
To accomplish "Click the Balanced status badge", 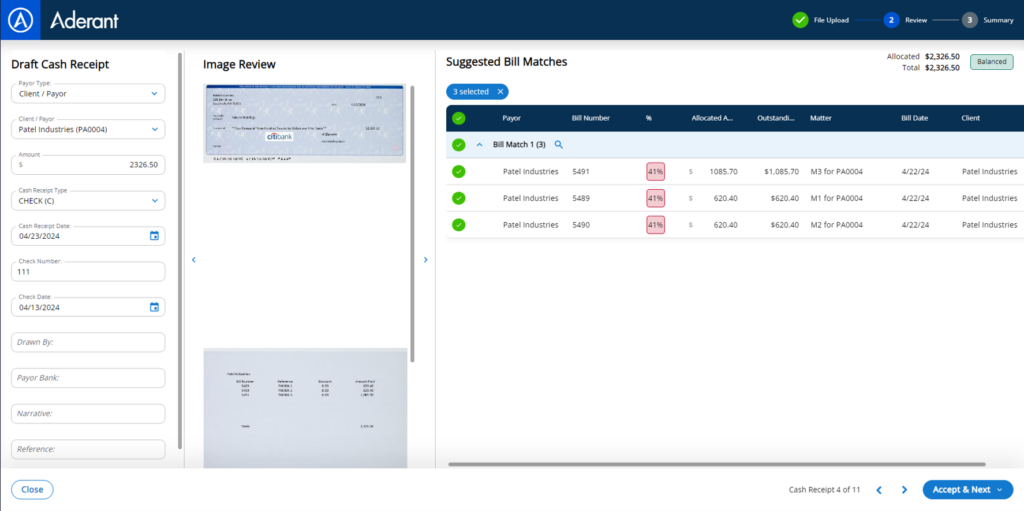I will pyautogui.click(x=991, y=62).
